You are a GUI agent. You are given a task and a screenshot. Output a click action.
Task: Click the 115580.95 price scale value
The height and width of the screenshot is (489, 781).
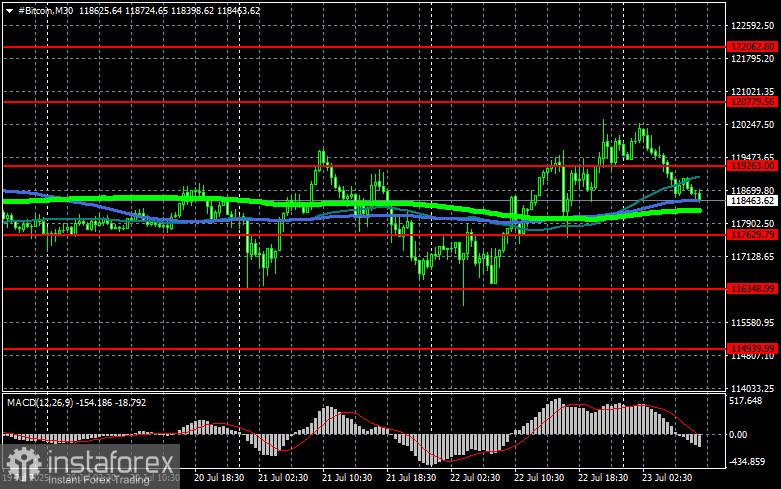(x=753, y=323)
